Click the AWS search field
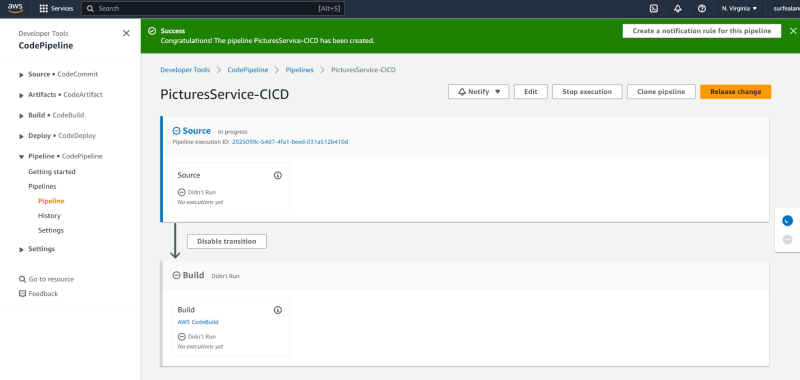Image resolution: width=800 pixels, height=380 pixels. click(213, 9)
